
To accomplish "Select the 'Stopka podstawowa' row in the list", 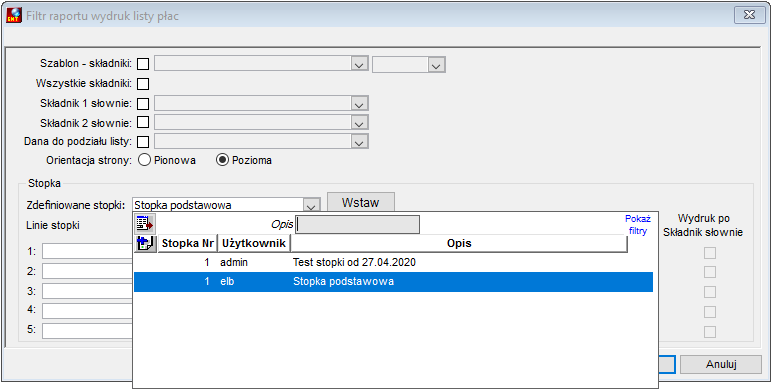I will click(393, 282).
